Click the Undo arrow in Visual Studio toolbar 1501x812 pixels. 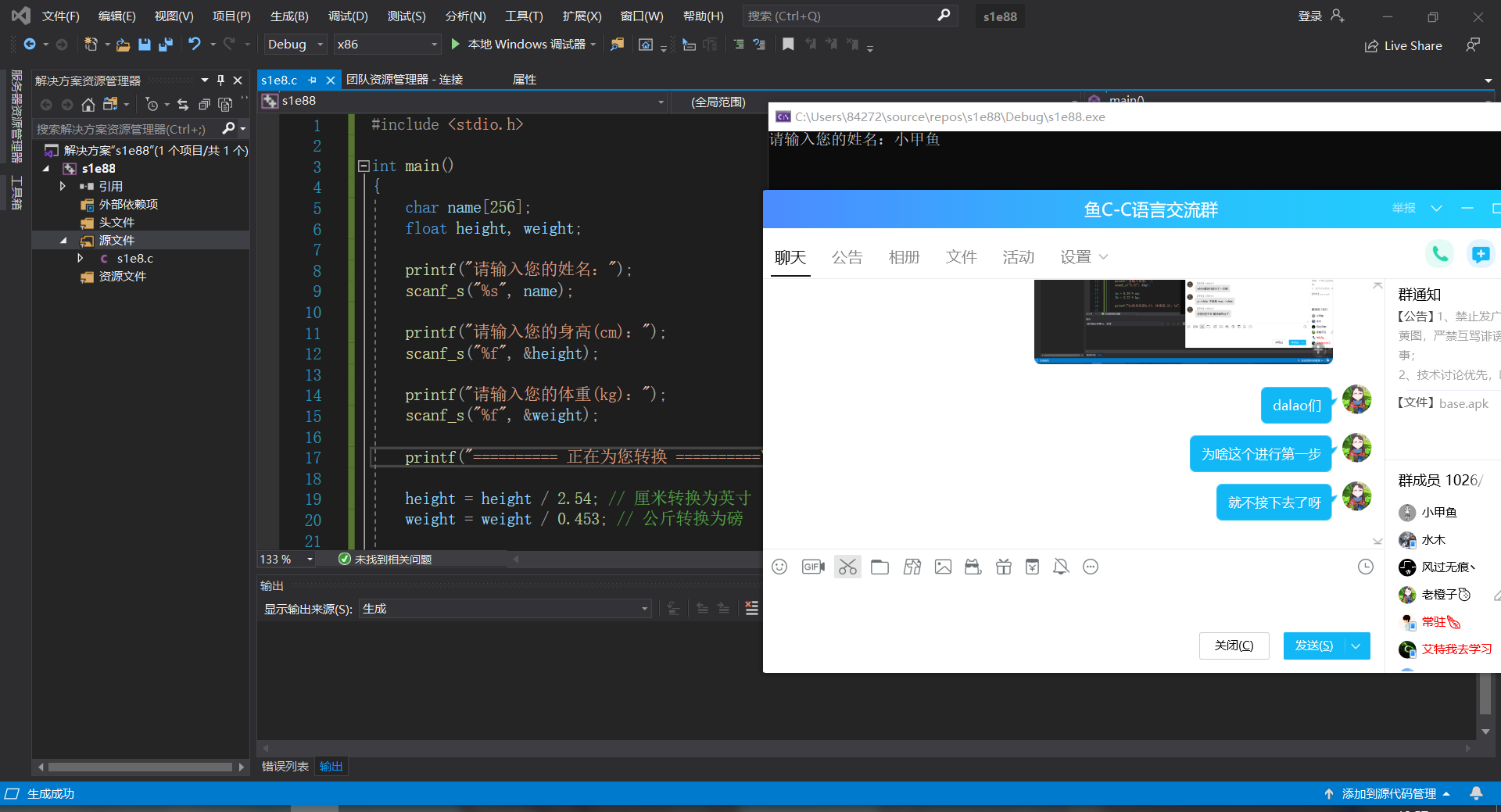point(195,45)
